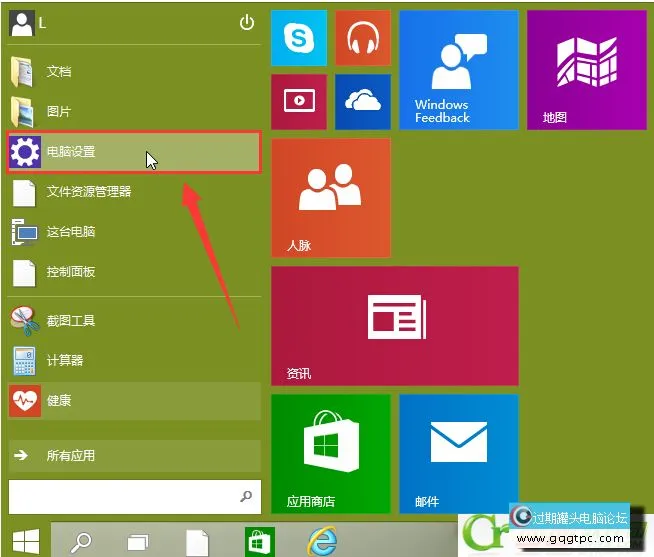Click the power button icon
The width and height of the screenshot is (654, 557).
coord(247,22)
